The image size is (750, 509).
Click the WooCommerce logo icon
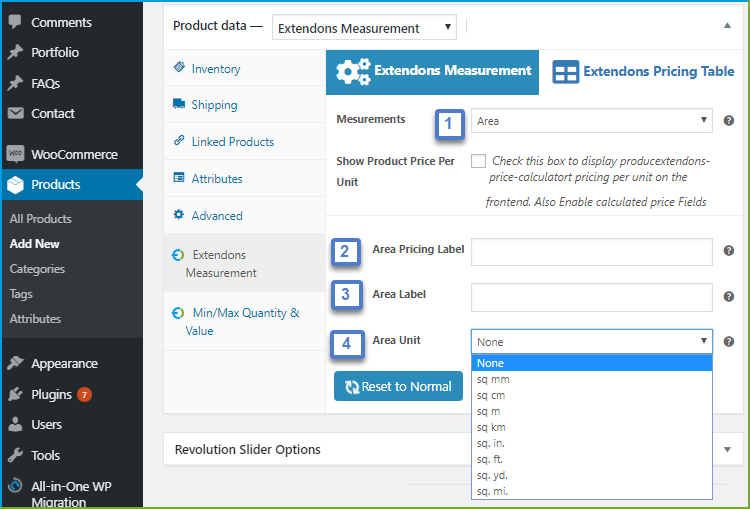tap(15, 154)
